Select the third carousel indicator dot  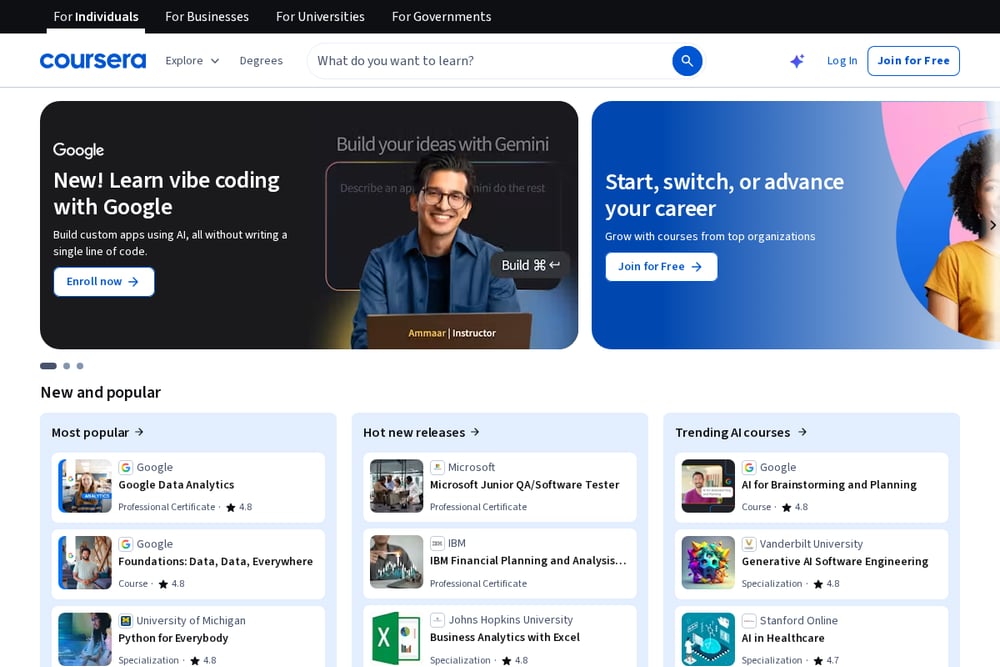tap(80, 366)
